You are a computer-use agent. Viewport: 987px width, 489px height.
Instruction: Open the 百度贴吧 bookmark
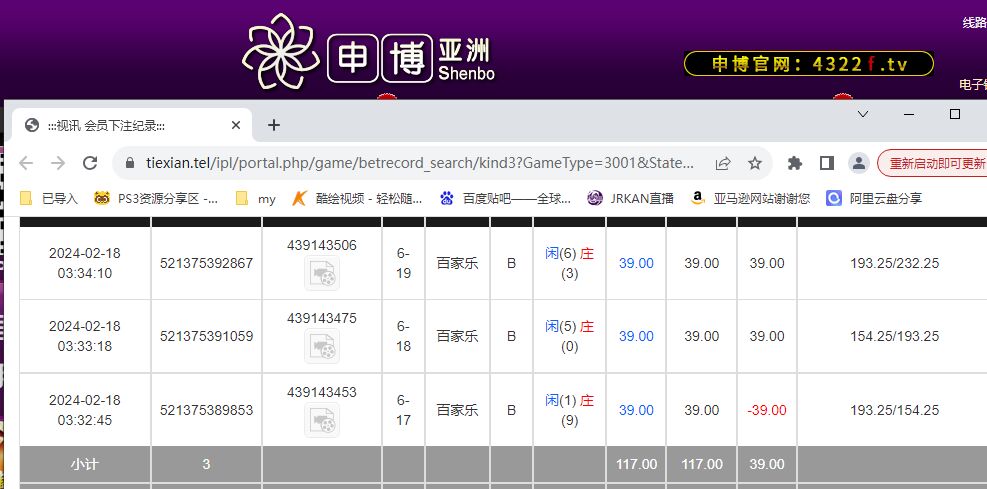[506, 198]
